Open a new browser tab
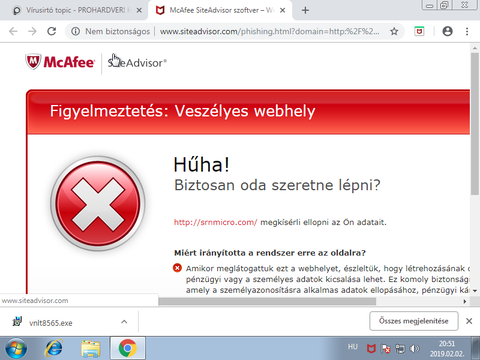480x360 pixels. 305,10
